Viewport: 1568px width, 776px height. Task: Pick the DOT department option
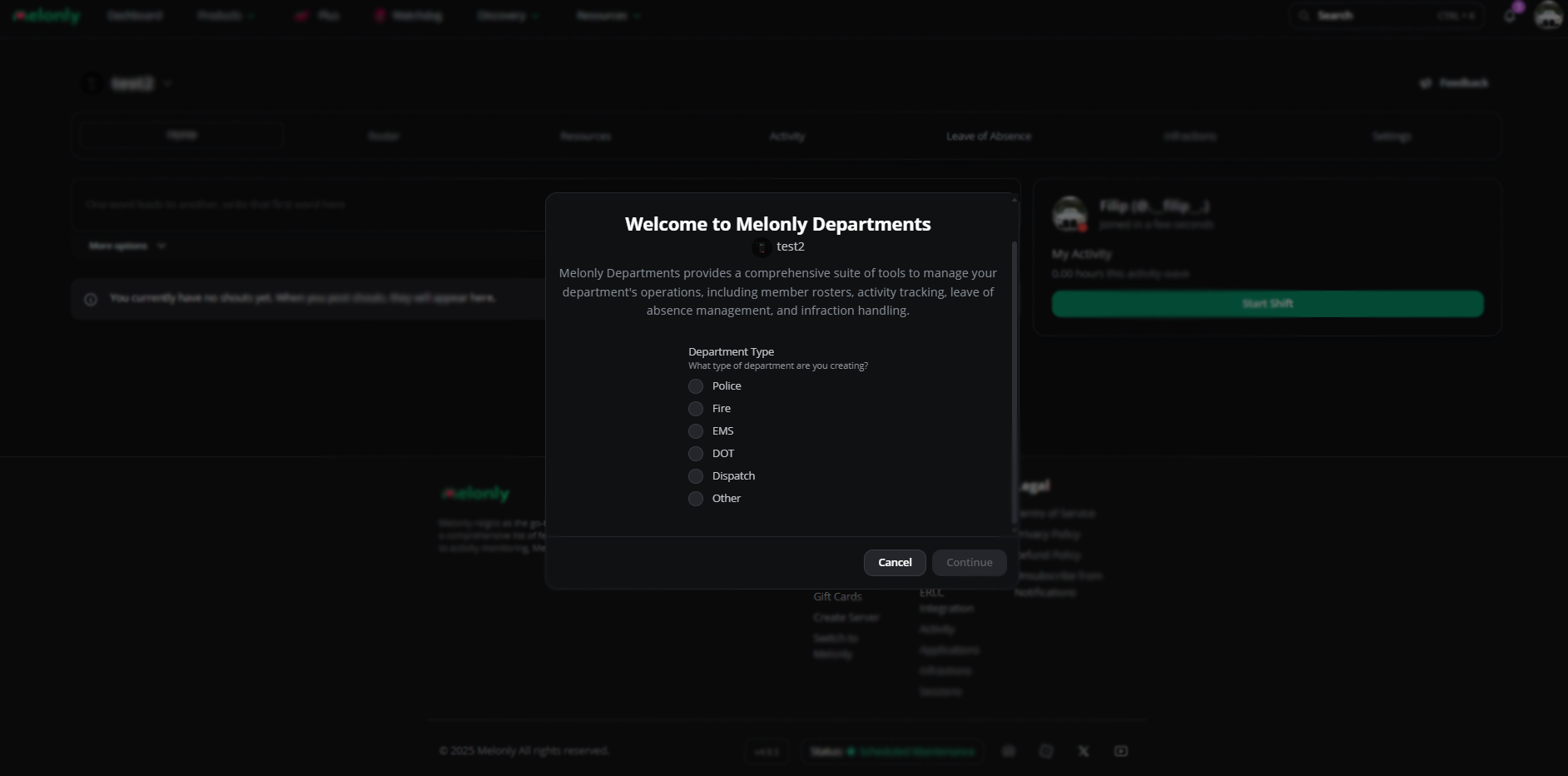click(x=696, y=454)
